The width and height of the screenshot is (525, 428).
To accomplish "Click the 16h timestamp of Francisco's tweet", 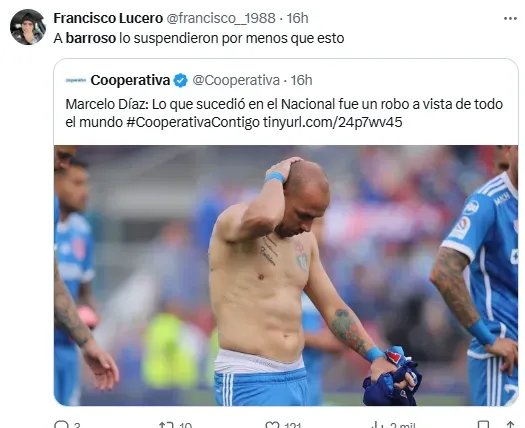I will 297,18.
